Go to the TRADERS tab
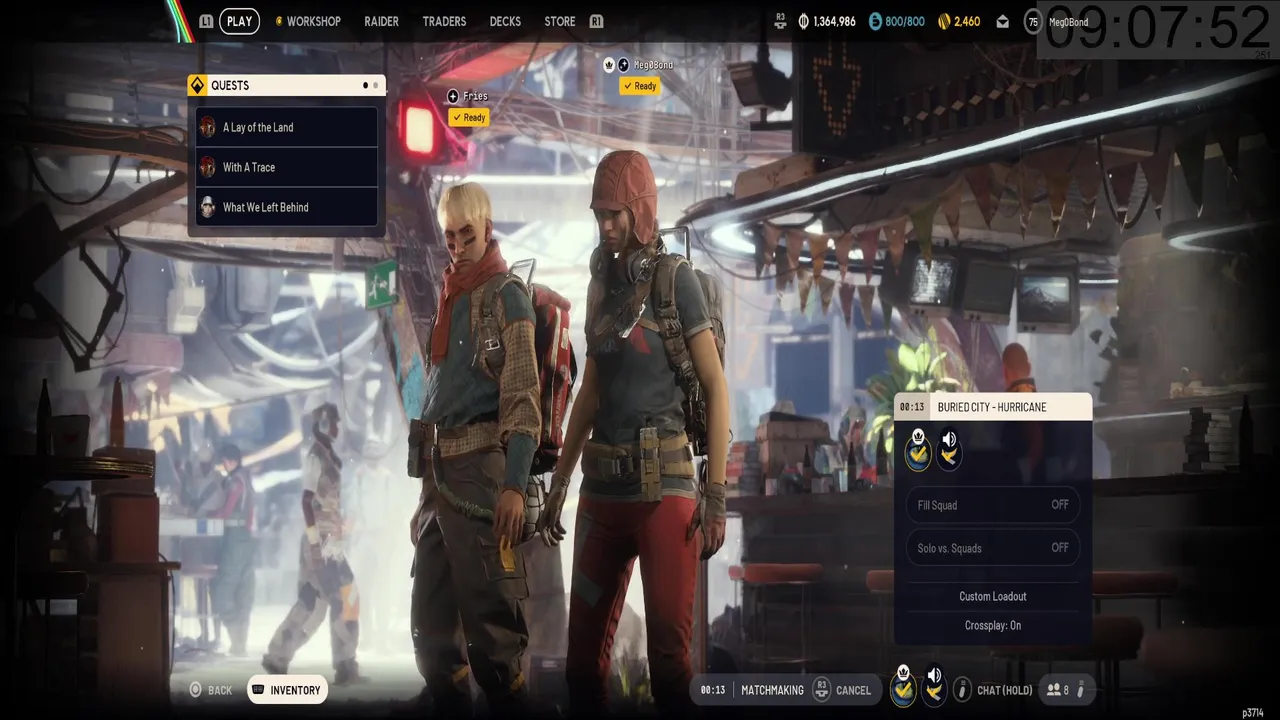This screenshot has height=720, width=1280. 444,21
